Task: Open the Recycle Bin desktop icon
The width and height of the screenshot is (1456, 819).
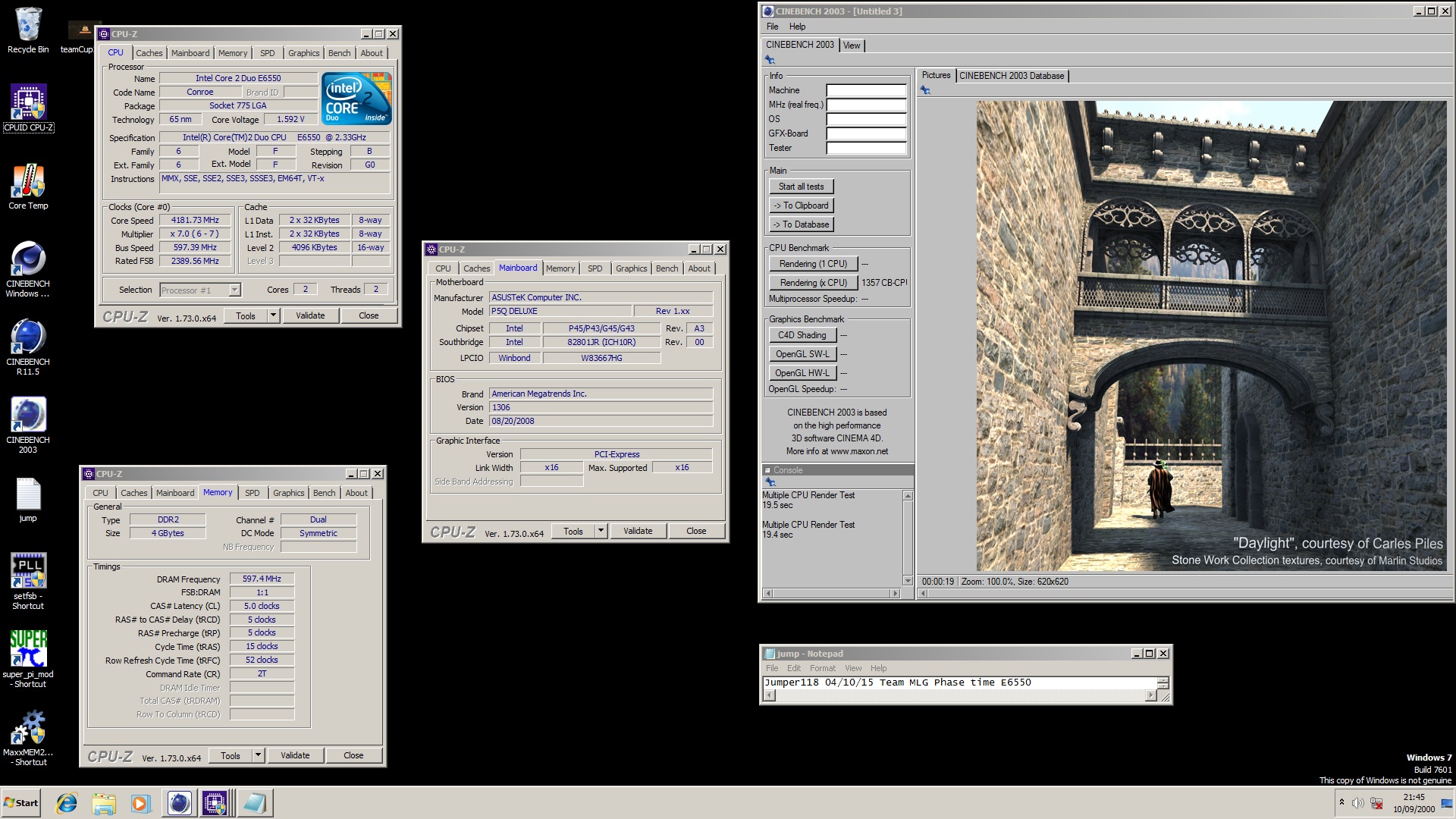Action: 28,30
